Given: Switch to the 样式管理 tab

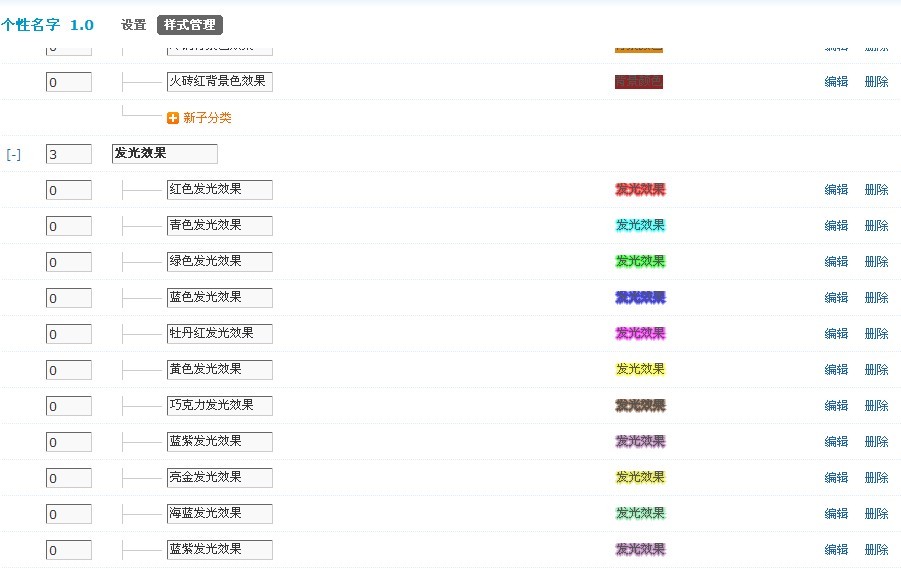Looking at the screenshot, I should click(190, 25).
